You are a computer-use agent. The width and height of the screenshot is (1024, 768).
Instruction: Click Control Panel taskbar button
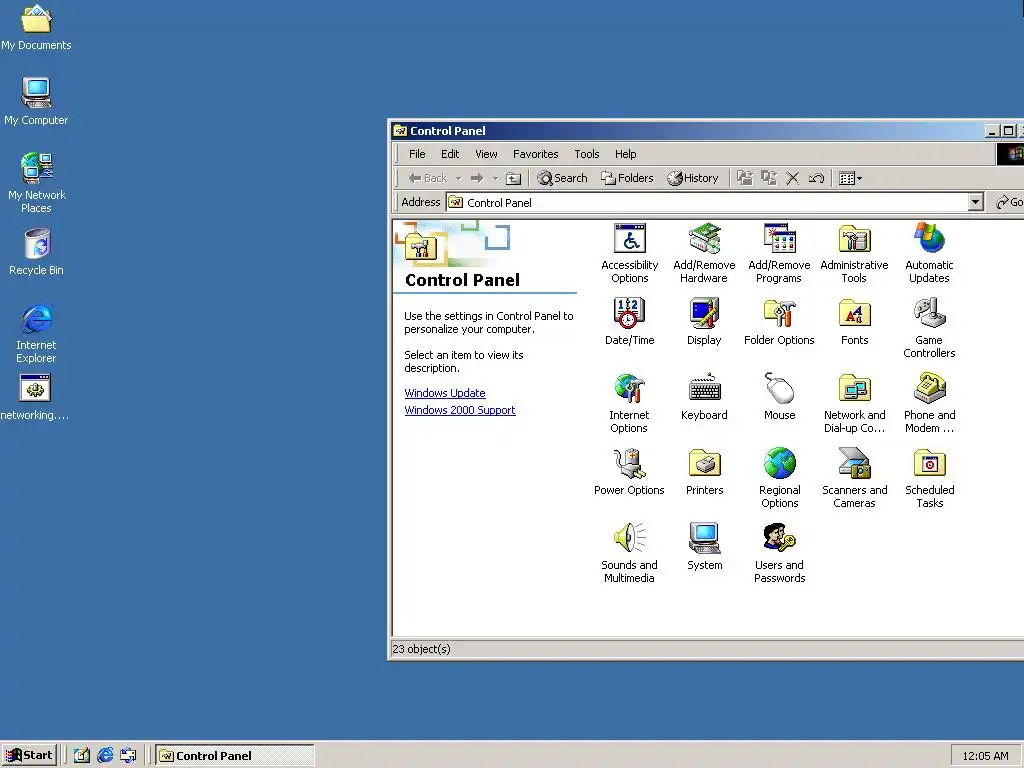pos(235,756)
